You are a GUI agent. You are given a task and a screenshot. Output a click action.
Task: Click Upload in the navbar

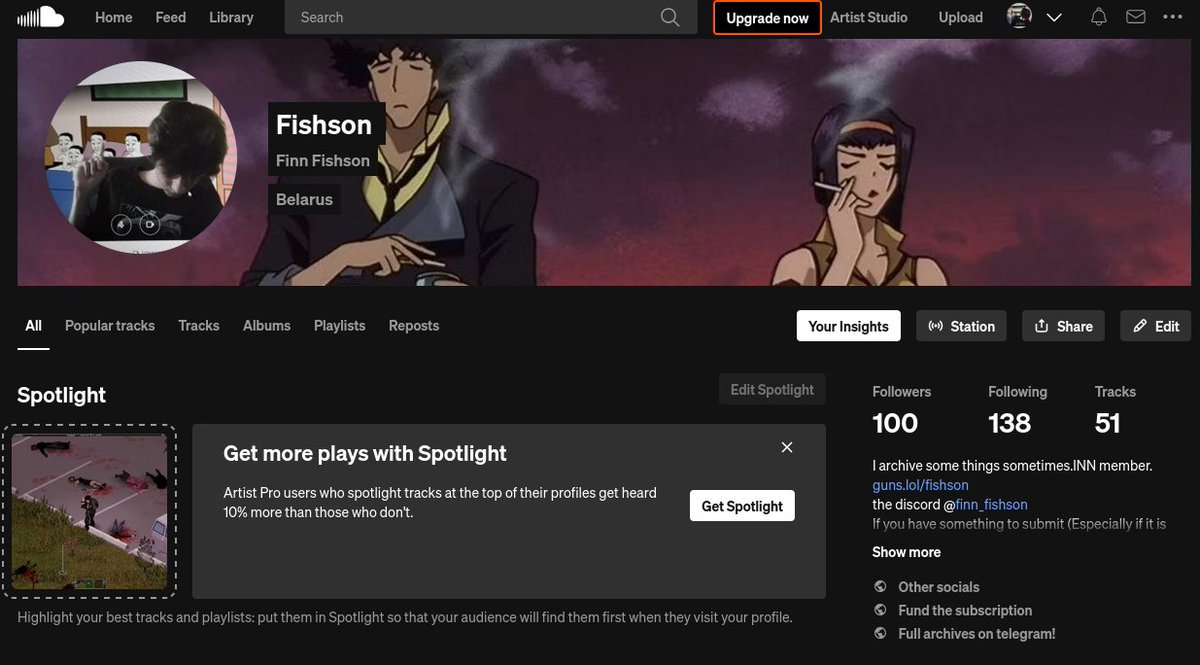point(961,17)
